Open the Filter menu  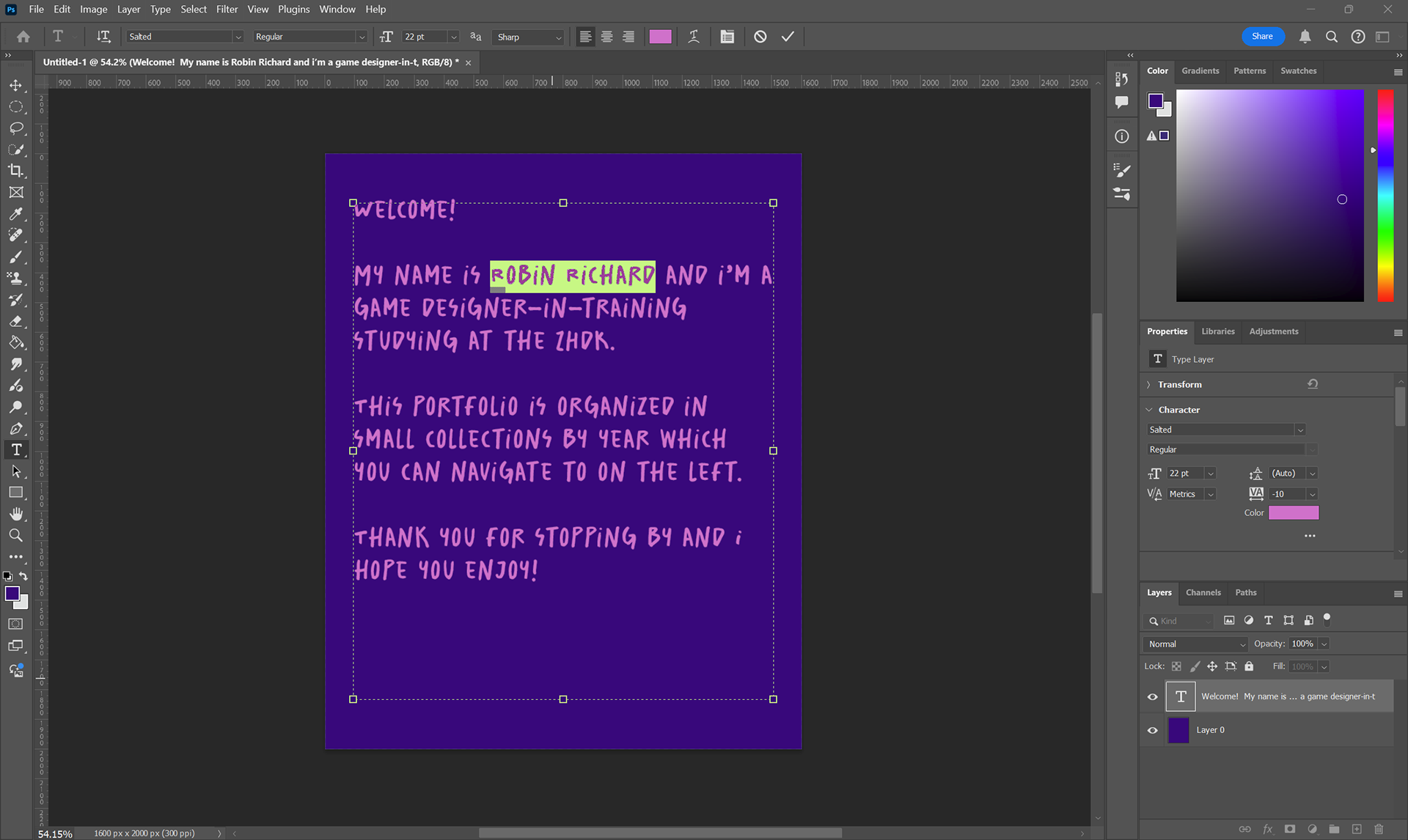tap(227, 10)
